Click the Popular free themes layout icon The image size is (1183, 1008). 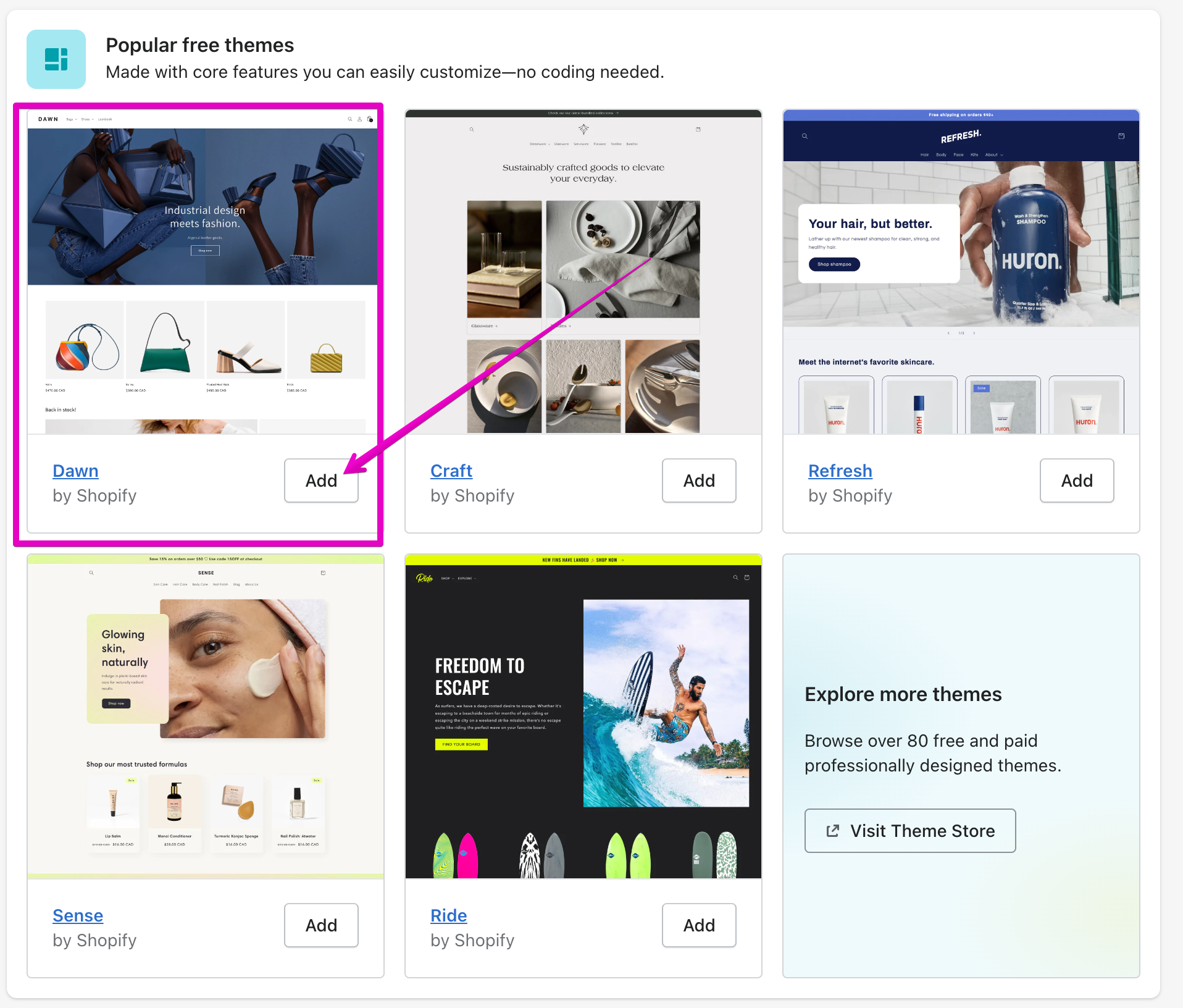(x=56, y=59)
